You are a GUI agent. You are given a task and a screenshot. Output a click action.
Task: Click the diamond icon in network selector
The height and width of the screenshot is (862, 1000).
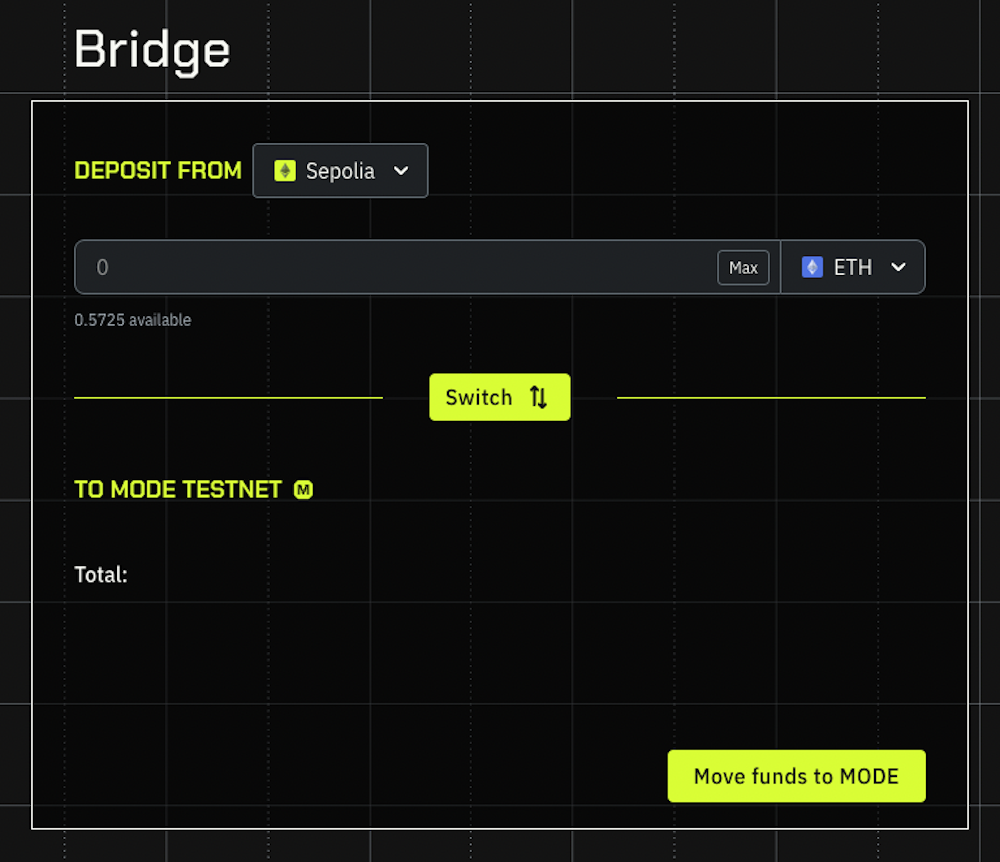tap(285, 170)
